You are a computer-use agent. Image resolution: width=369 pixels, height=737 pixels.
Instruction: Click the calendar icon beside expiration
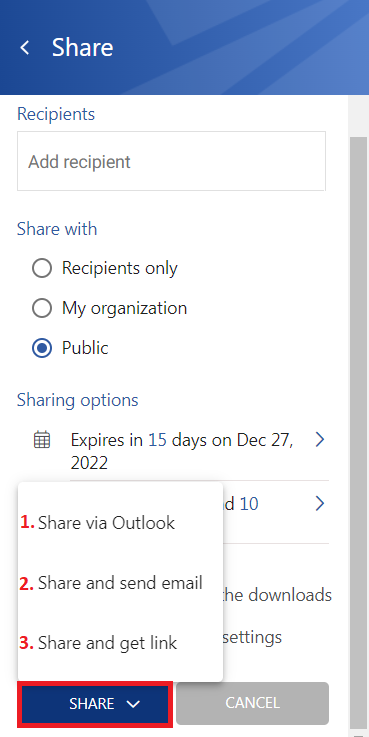[42, 440]
